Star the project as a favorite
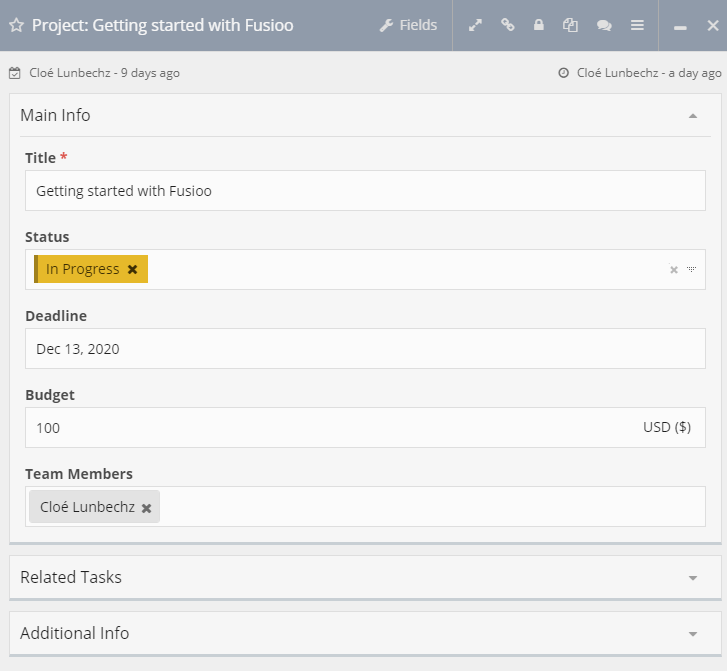727x671 pixels. click(16, 26)
